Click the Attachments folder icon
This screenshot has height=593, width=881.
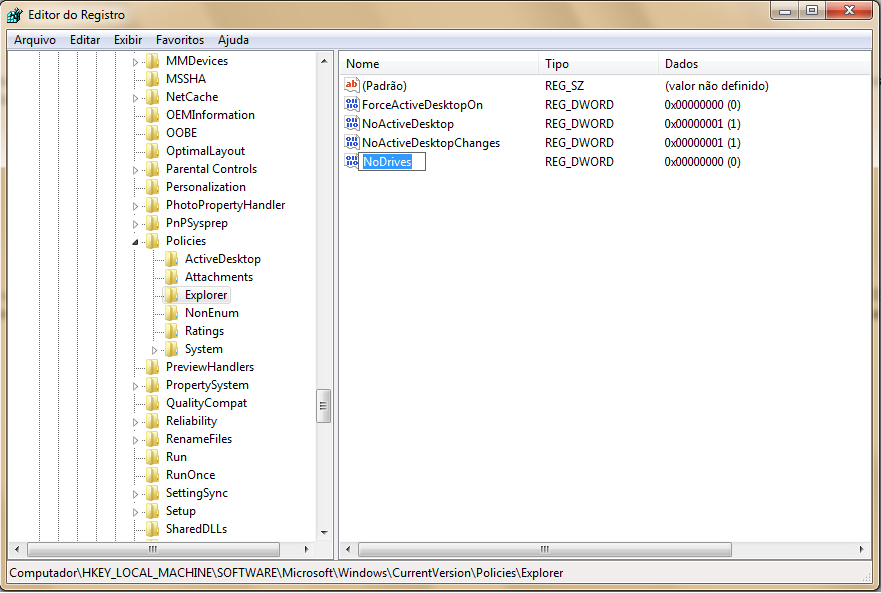point(171,277)
